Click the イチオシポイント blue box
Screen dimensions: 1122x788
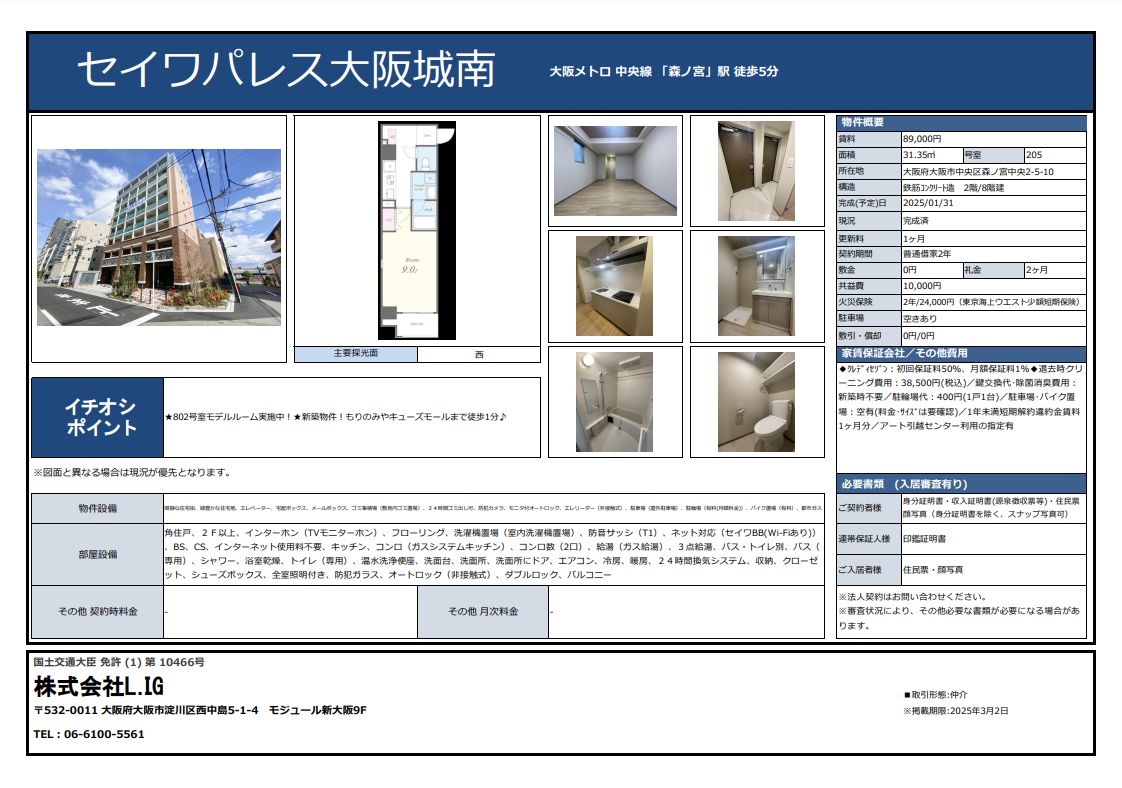click(x=98, y=417)
